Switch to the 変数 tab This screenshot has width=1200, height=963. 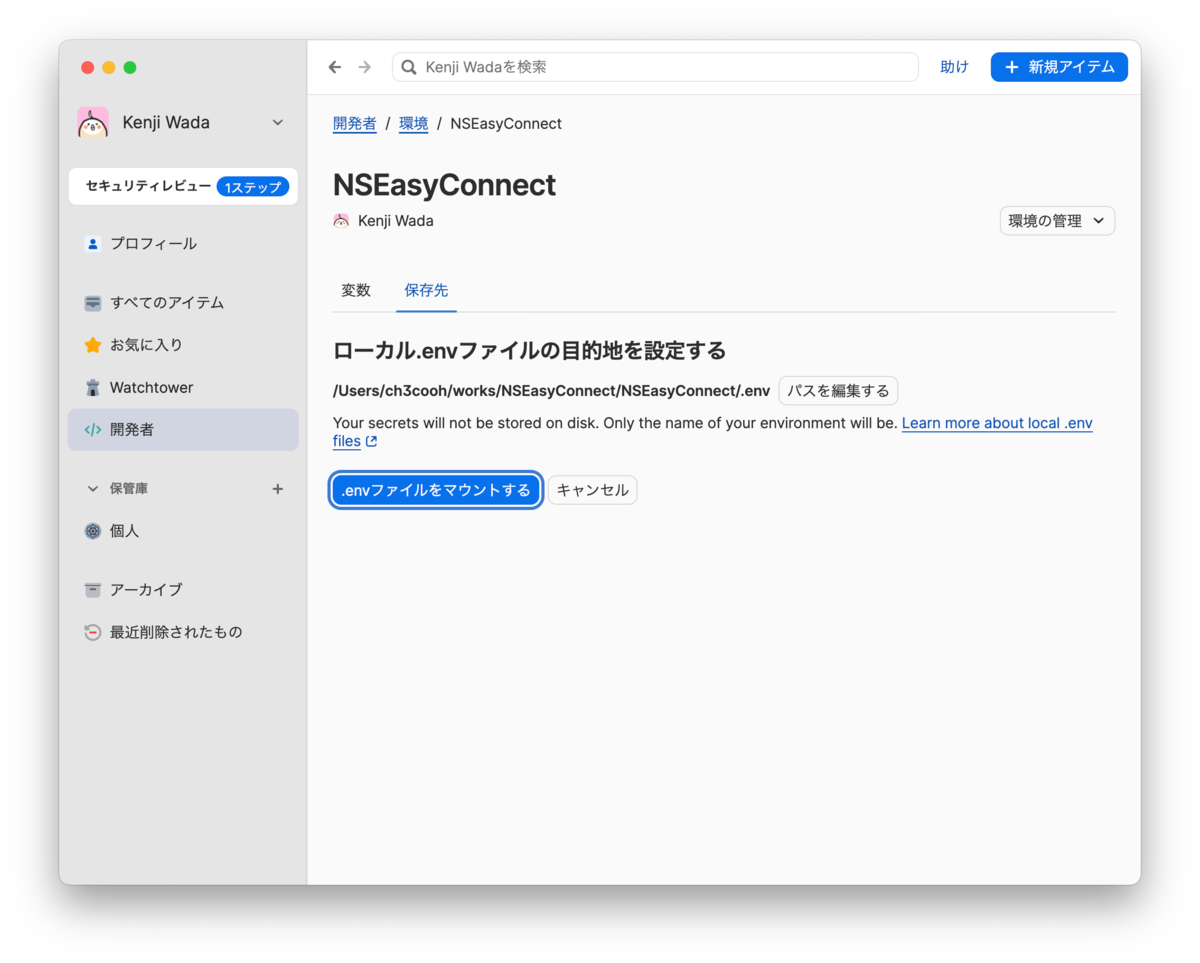click(x=356, y=290)
